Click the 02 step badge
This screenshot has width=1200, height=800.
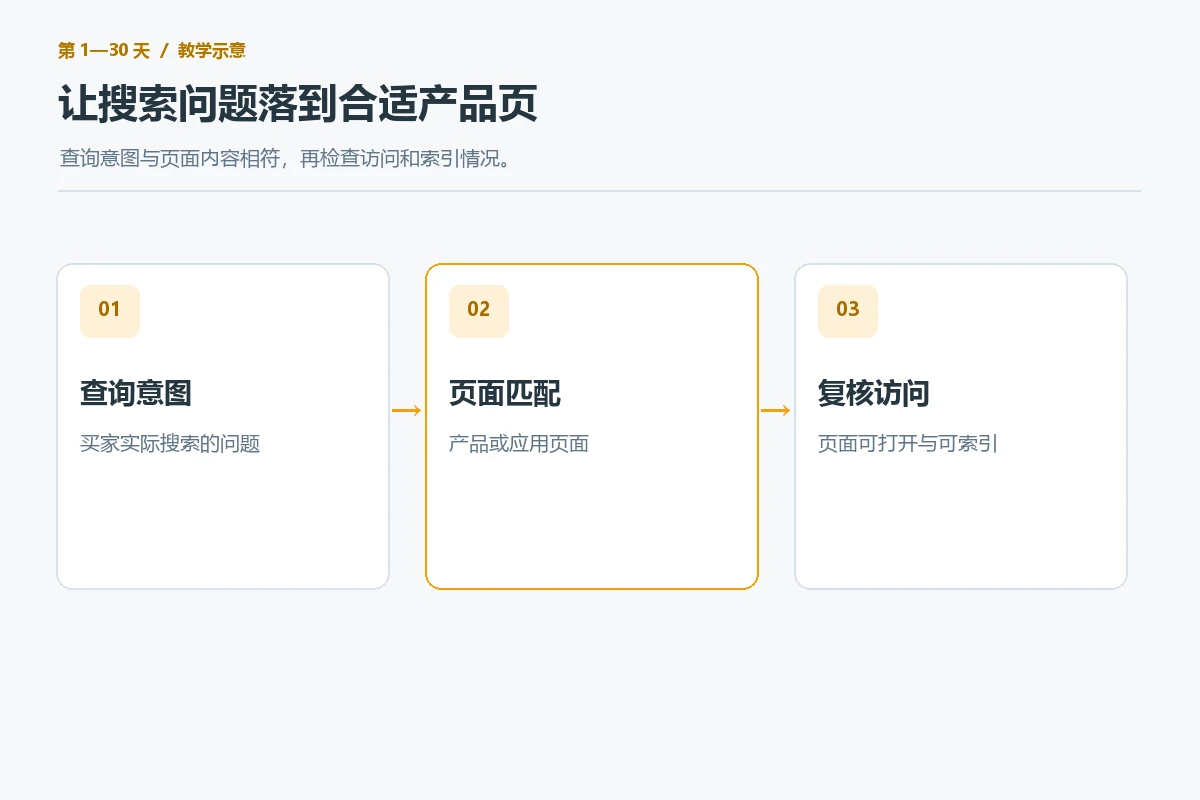point(479,311)
